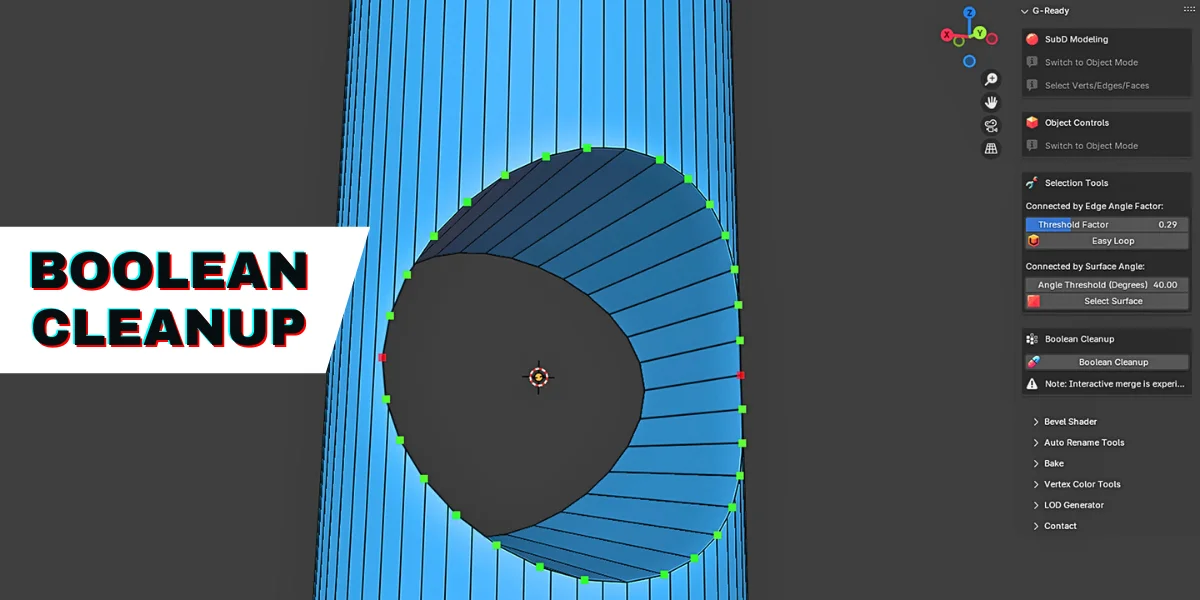Click the camera view icon in the viewport
This screenshot has width=1200, height=600.
990,125
